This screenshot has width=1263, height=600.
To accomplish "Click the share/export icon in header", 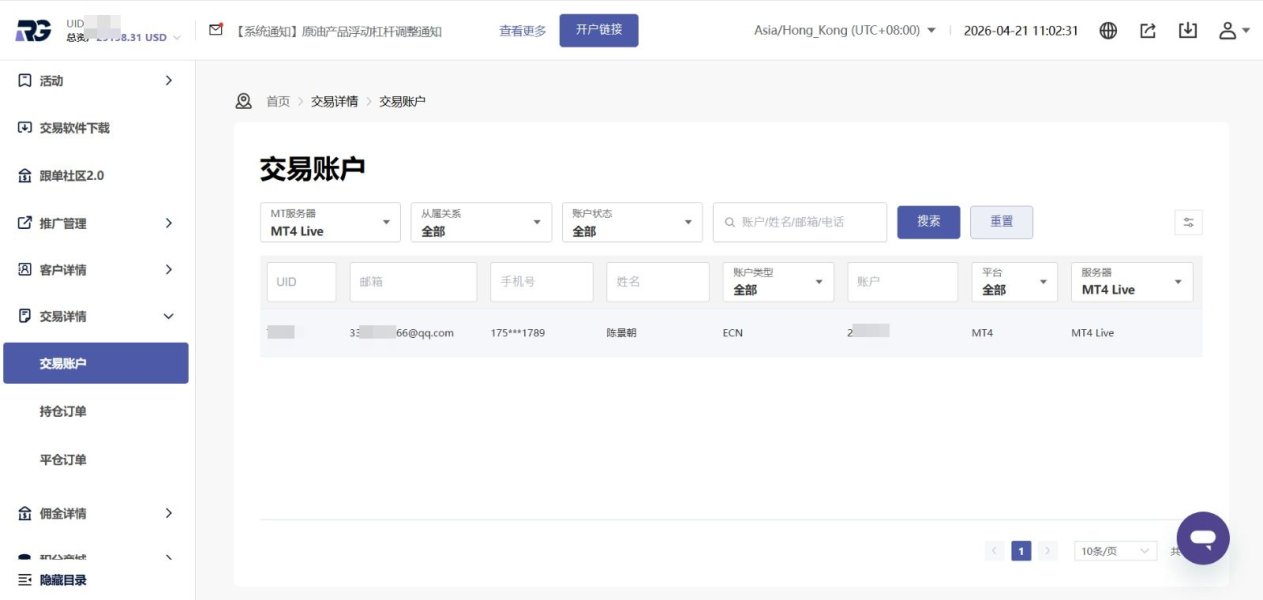I will [x=1148, y=30].
